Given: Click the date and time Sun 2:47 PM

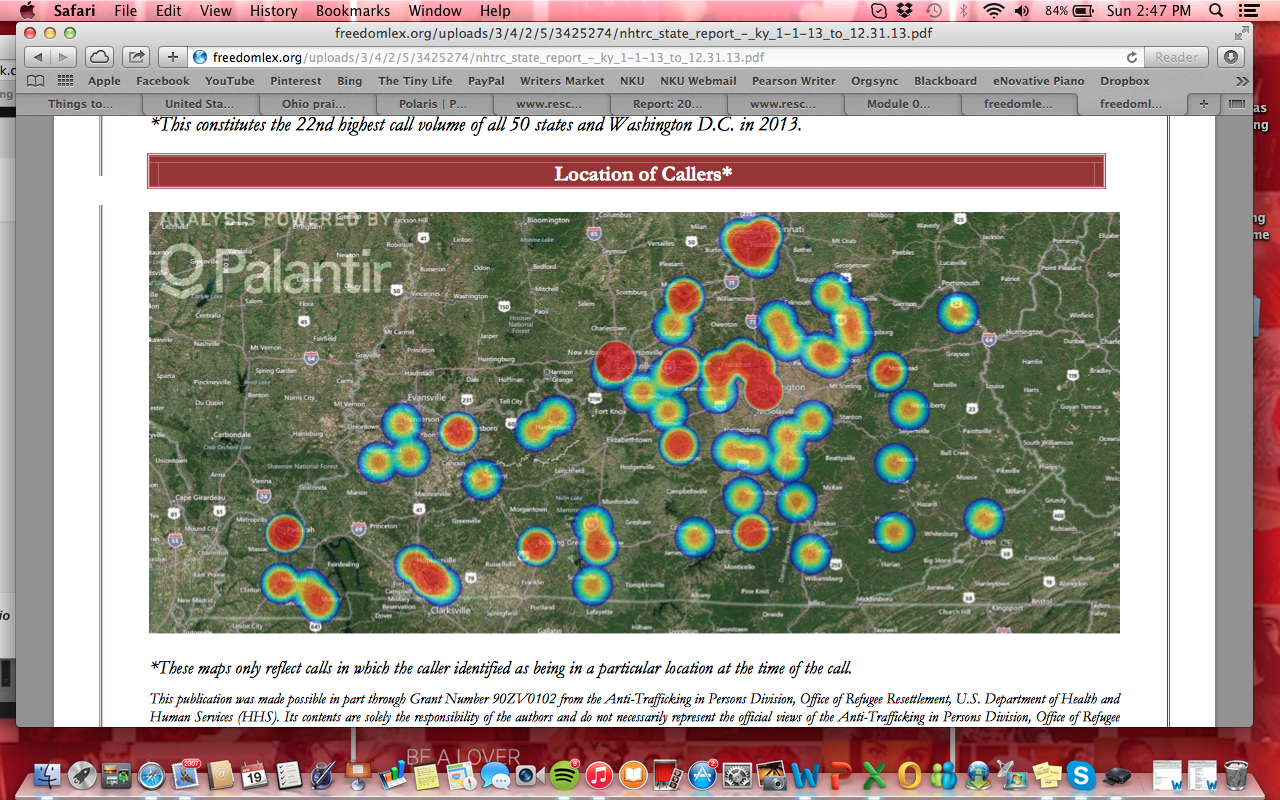Looking at the screenshot, I should click(1150, 11).
